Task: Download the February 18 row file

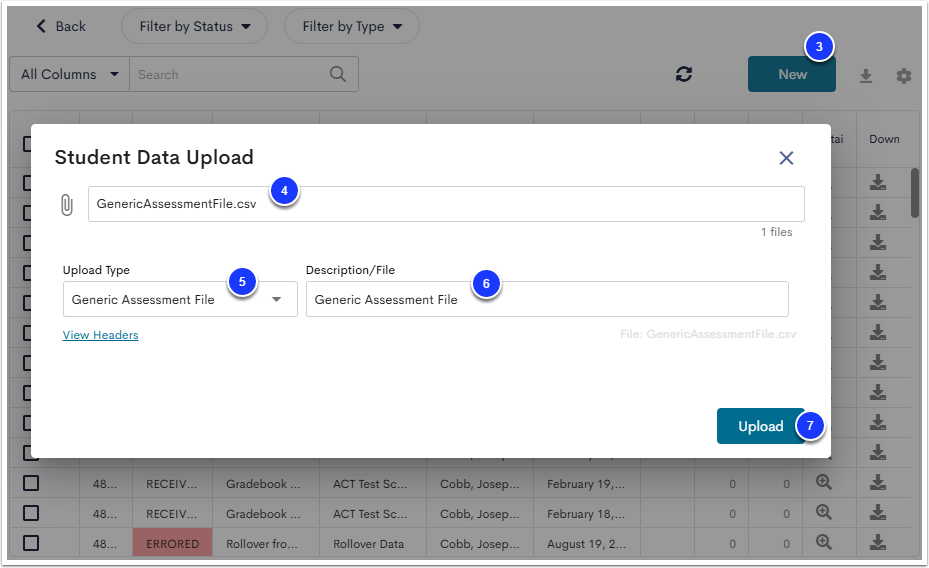Action: click(877, 512)
